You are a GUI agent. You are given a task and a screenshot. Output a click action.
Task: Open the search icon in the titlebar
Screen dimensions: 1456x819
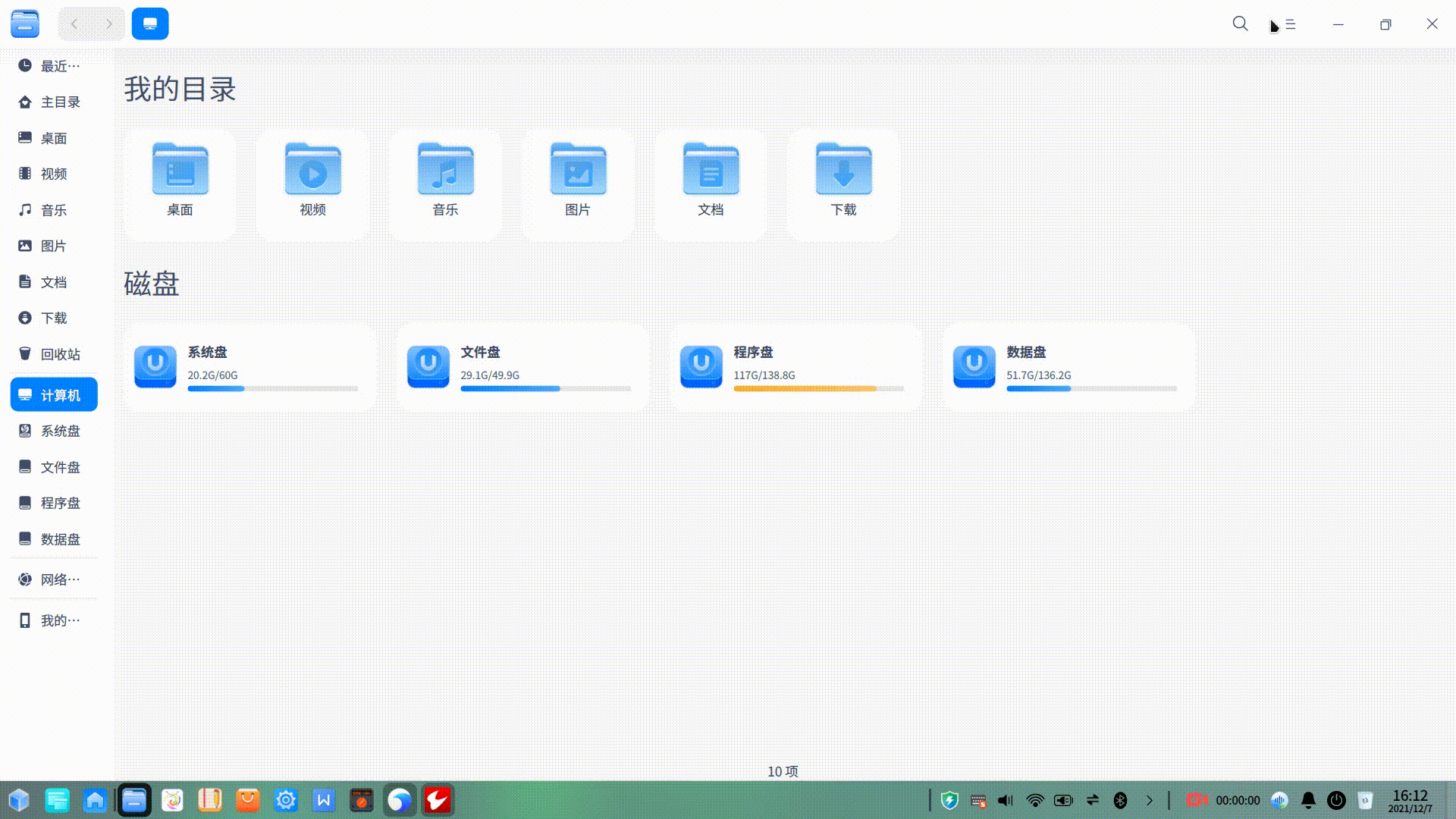[1239, 24]
